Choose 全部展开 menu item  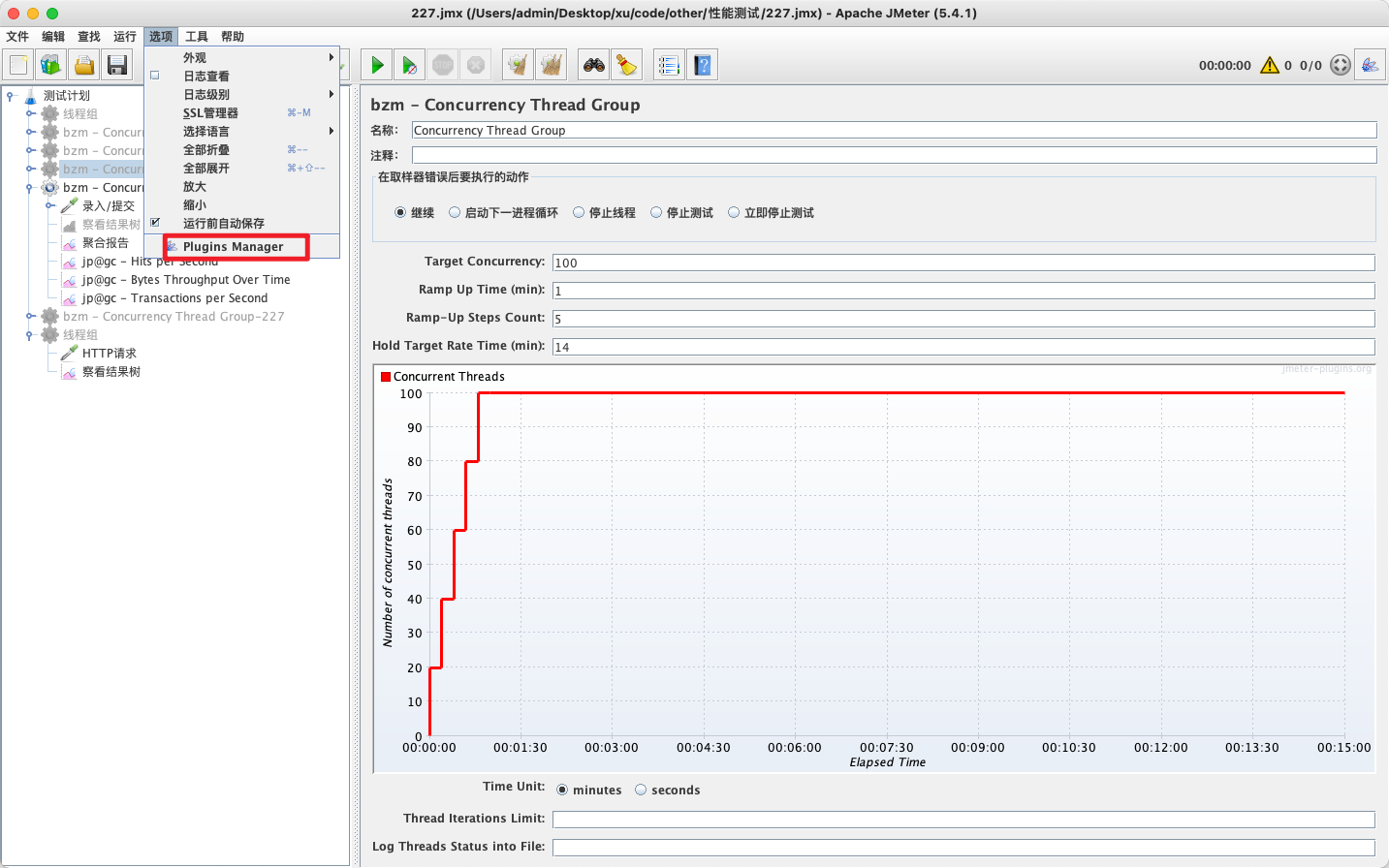[242, 168]
